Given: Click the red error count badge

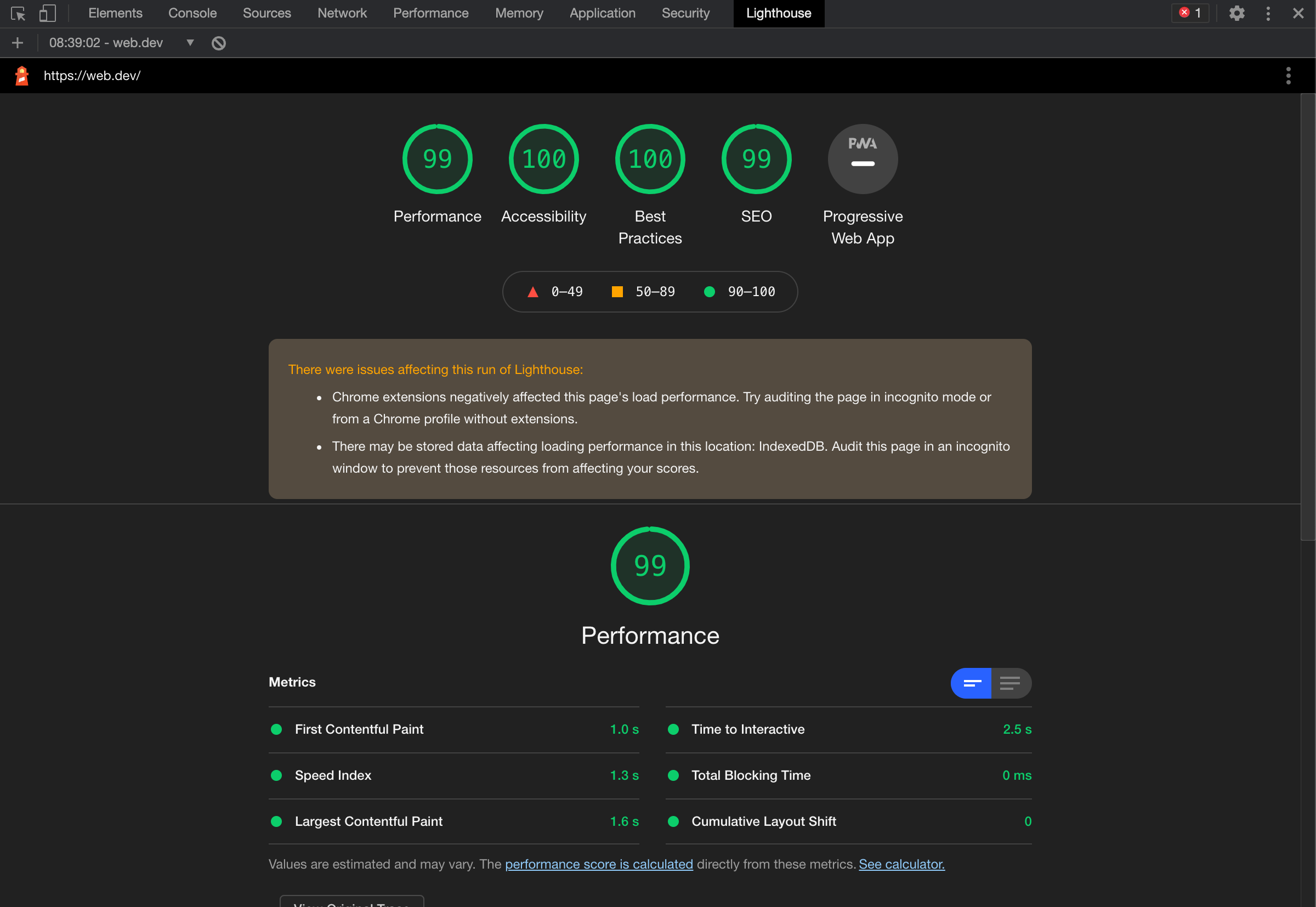Looking at the screenshot, I should [1190, 13].
